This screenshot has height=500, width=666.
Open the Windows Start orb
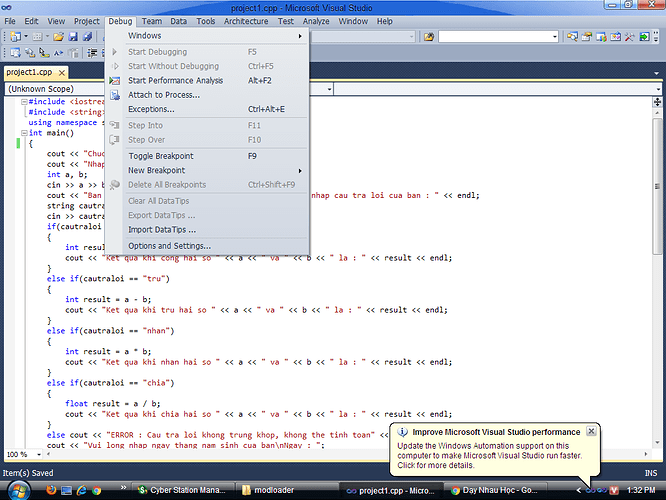click(19, 491)
